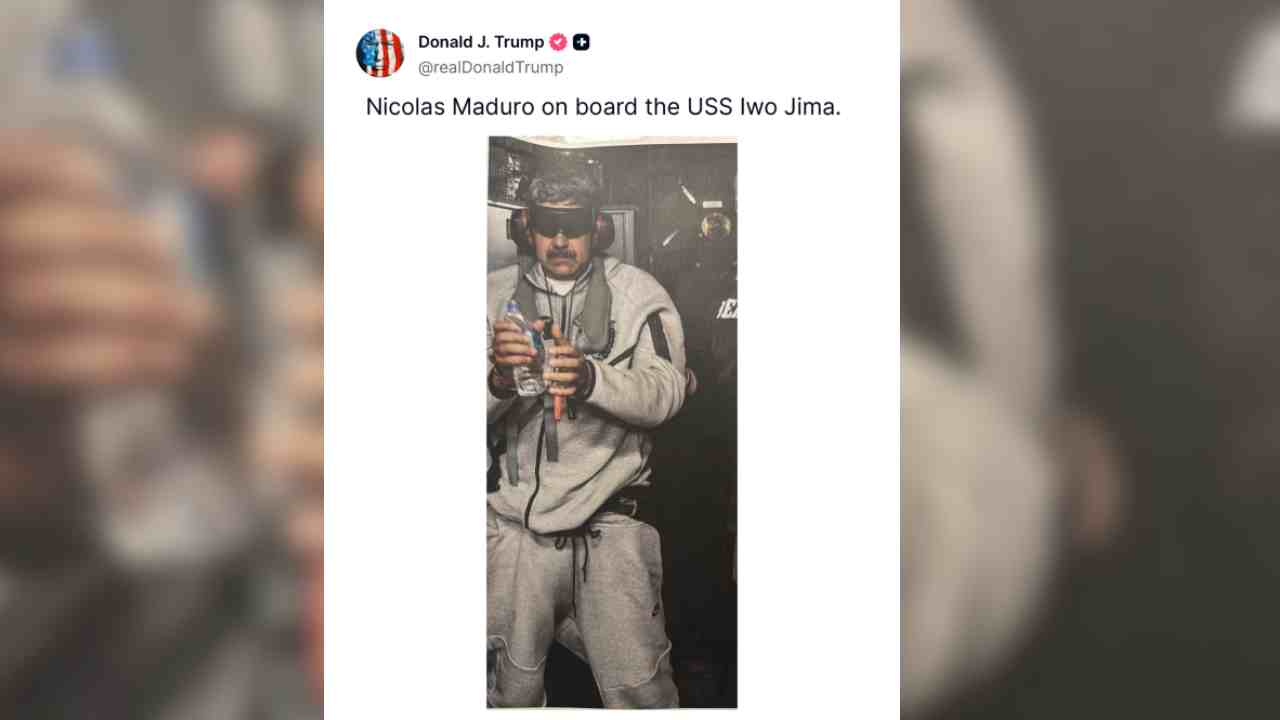1280x720 pixels.
Task: Click white space right of the plus badge
Action: coord(740,42)
